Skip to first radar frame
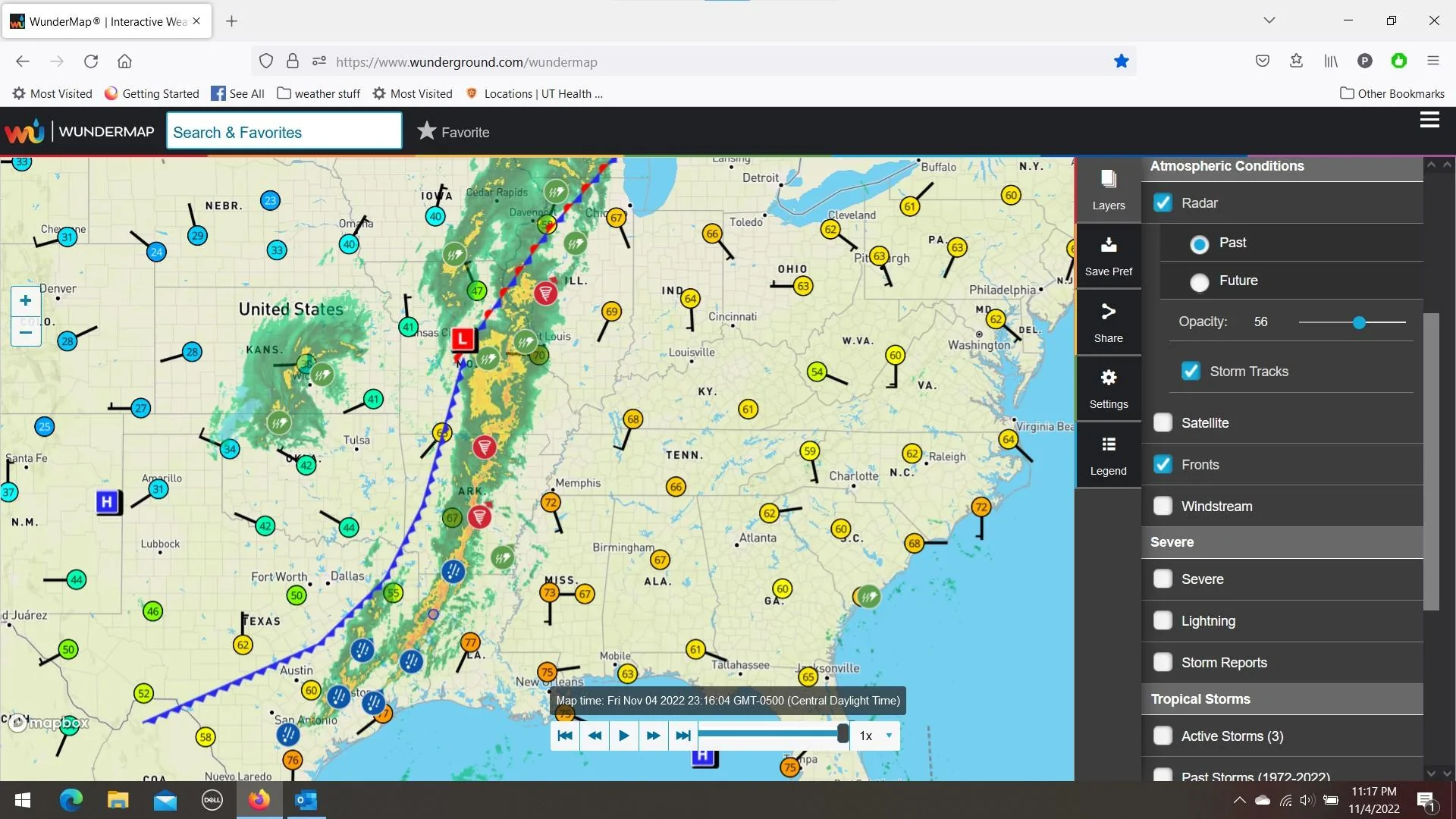This screenshot has height=819, width=1456. click(x=565, y=736)
